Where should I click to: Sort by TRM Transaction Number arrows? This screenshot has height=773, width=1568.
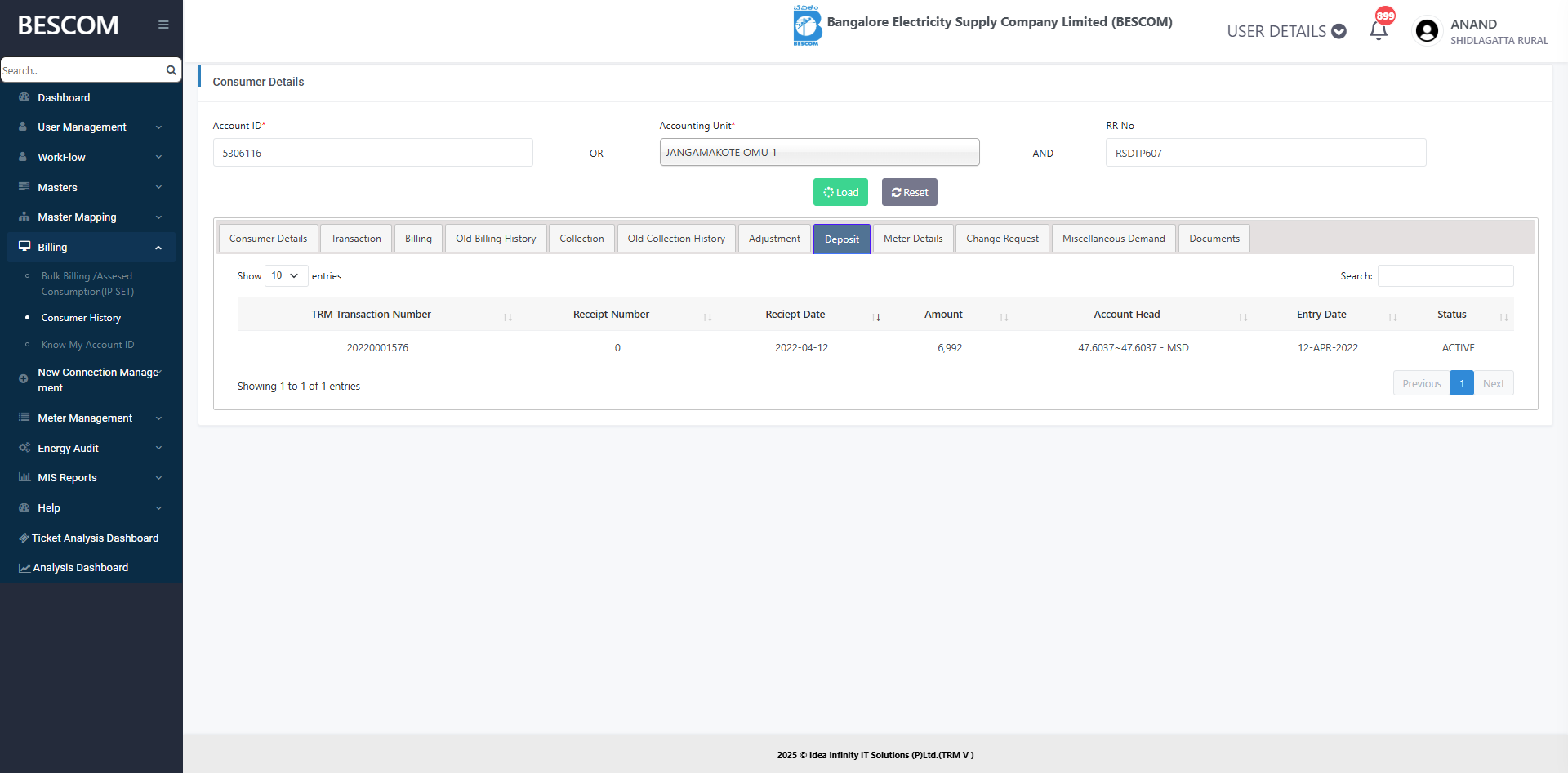pos(507,317)
